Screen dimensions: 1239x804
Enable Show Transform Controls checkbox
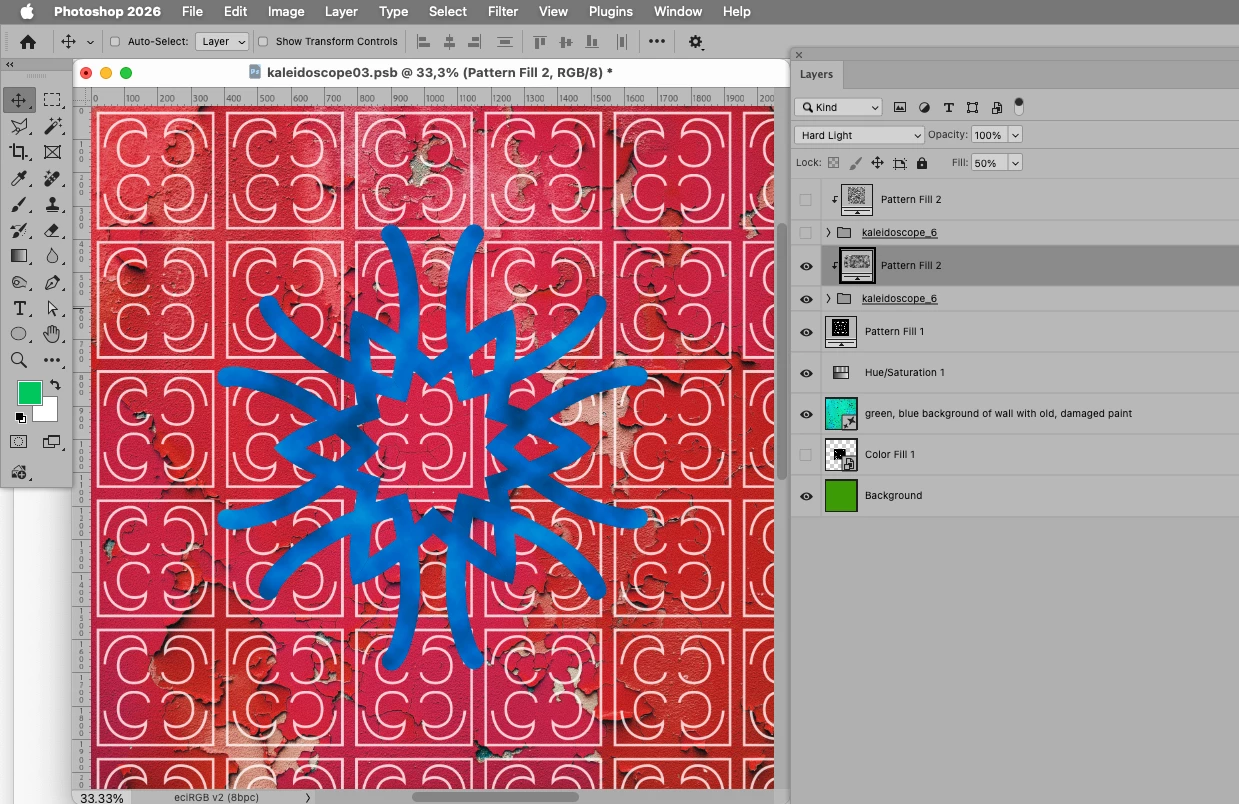click(x=263, y=42)
